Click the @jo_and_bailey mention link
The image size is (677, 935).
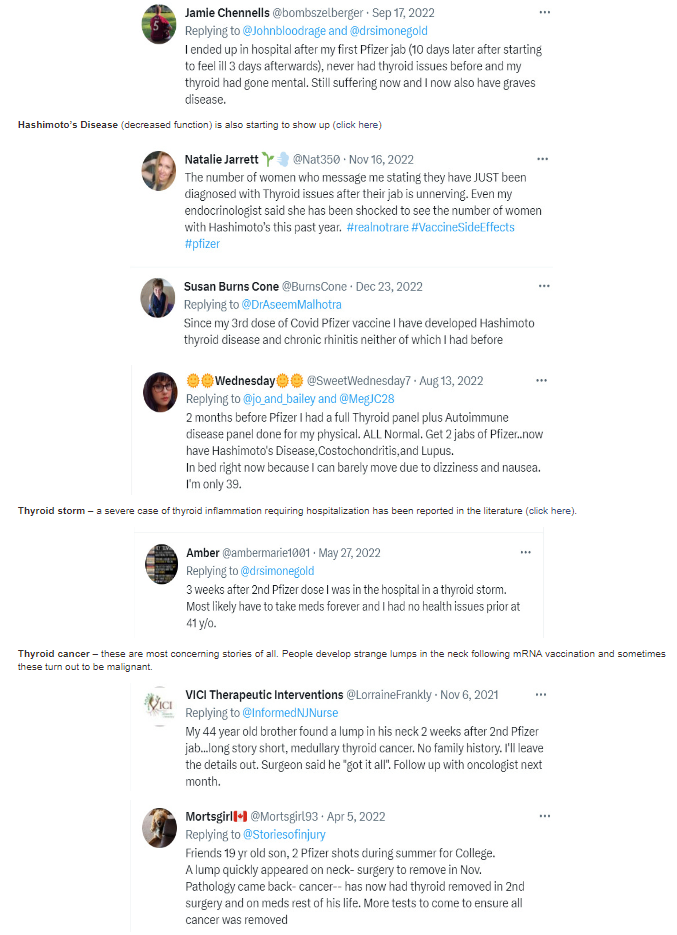coord(285,399)
